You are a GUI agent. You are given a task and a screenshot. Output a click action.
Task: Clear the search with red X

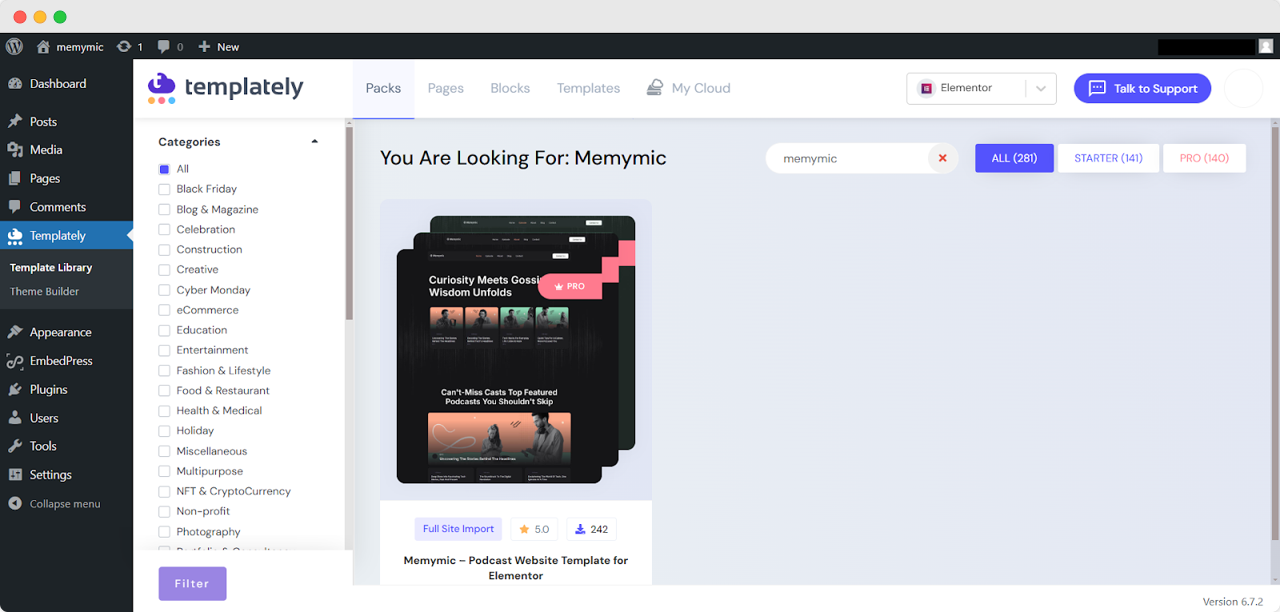[942, 158]
